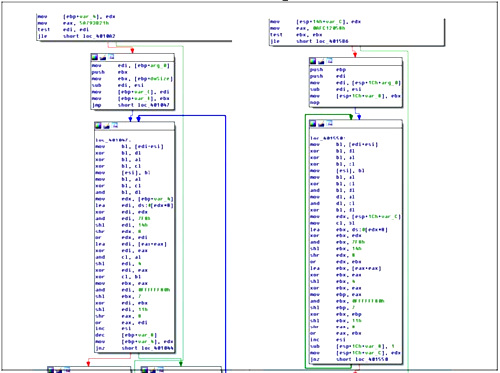
Task: Click the third title icon on the 'push ebp' node
Action: point(329,61)
